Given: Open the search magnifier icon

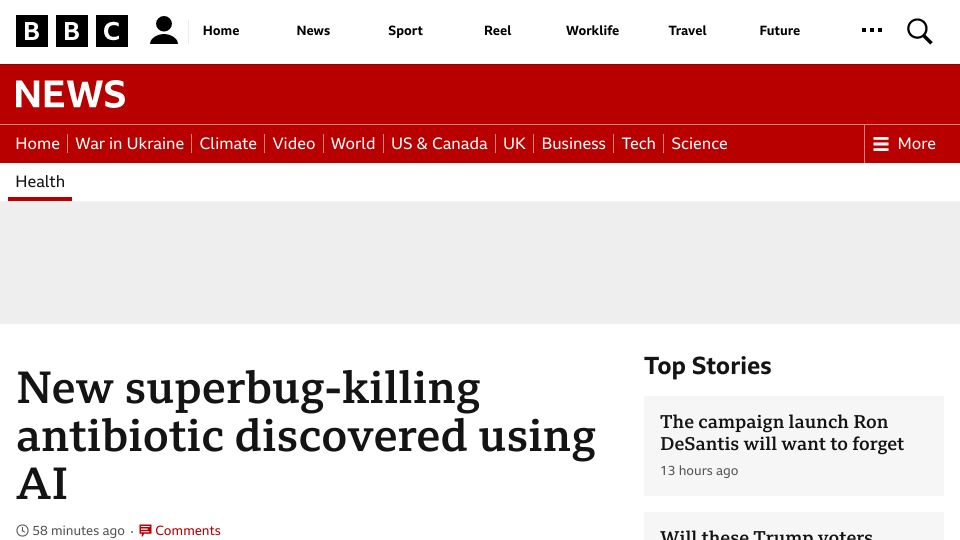Looking at the screenshot, I should [919, 31].
